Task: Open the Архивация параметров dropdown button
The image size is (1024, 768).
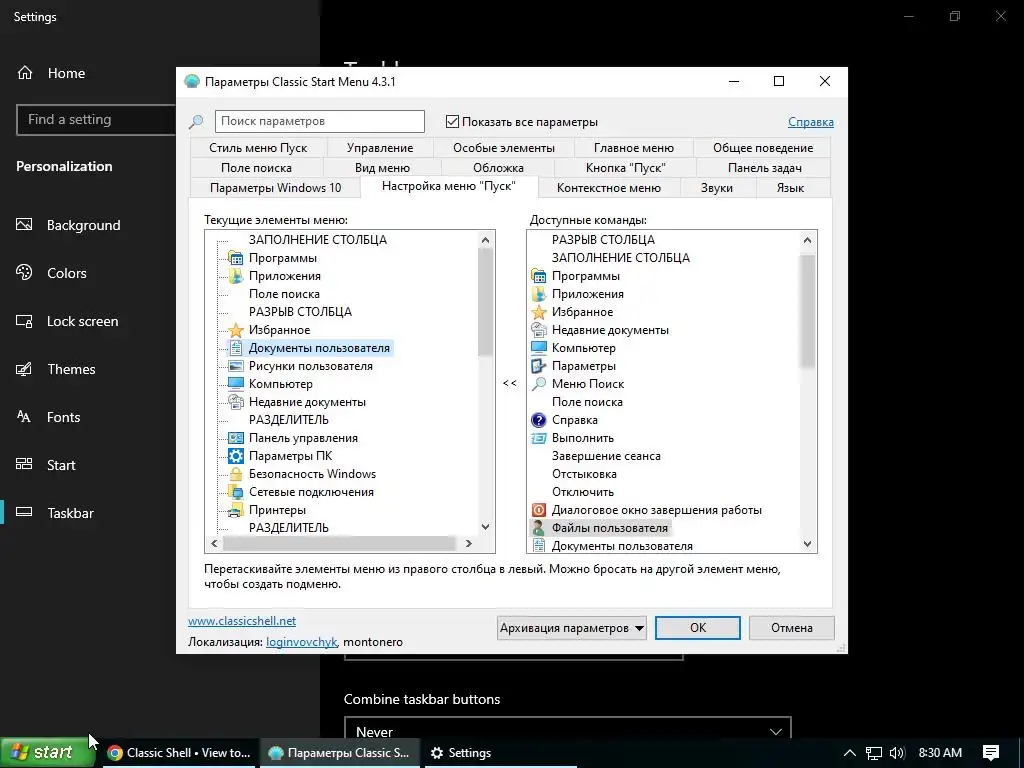Action: (571, 628)
